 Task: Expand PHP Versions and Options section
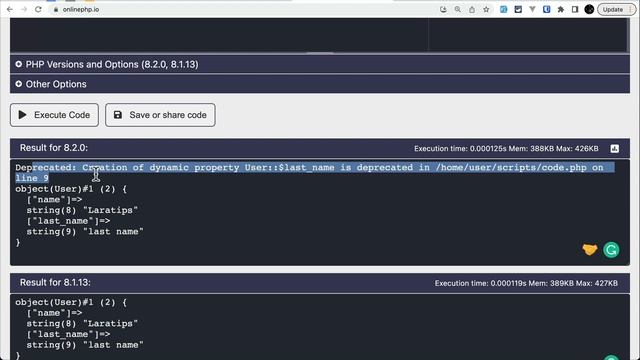click(x=320, y=64)
